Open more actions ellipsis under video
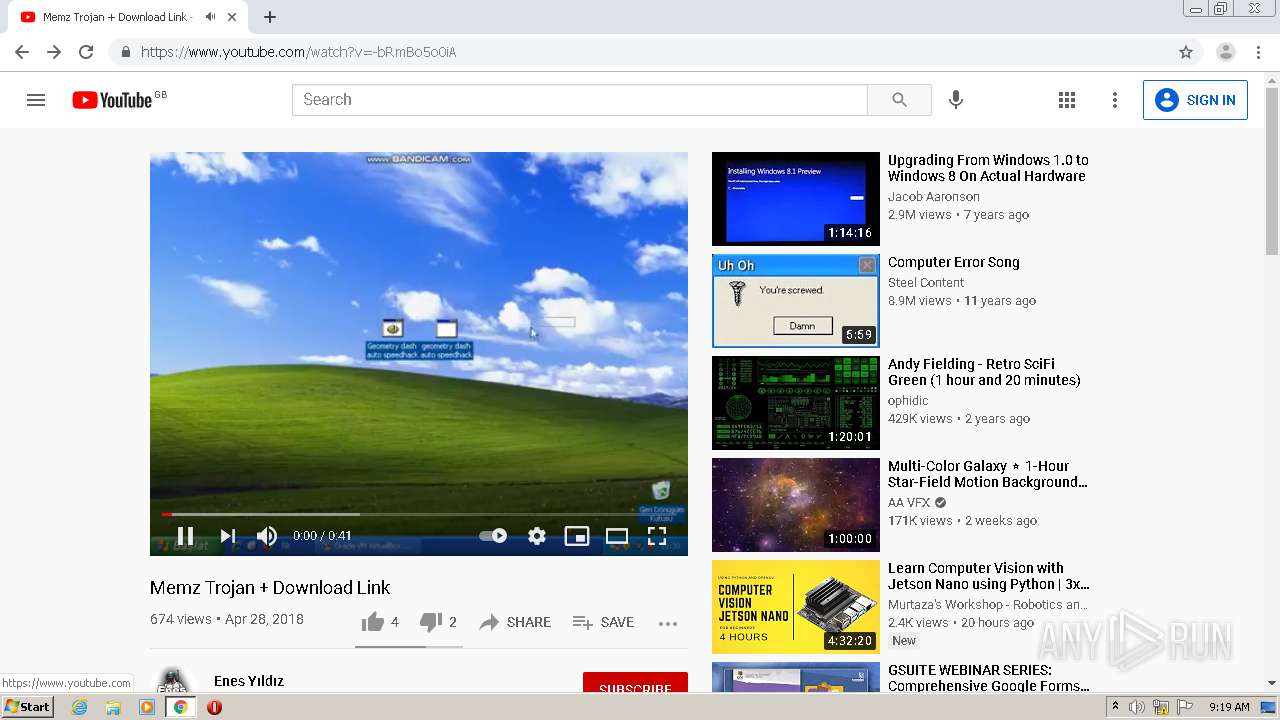Image resolution: width=1280 pixels, height=720 pixels. 668,623
